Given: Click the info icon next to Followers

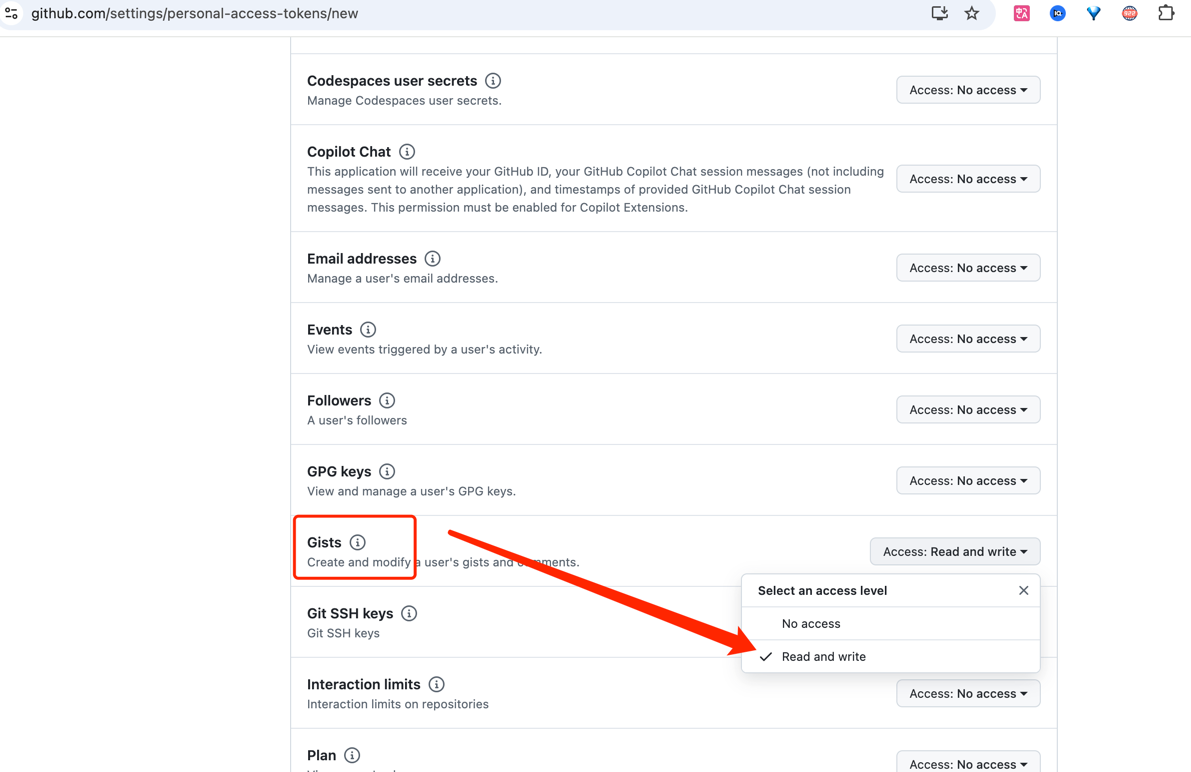Looking at the screenshot, I should point(387,400).
